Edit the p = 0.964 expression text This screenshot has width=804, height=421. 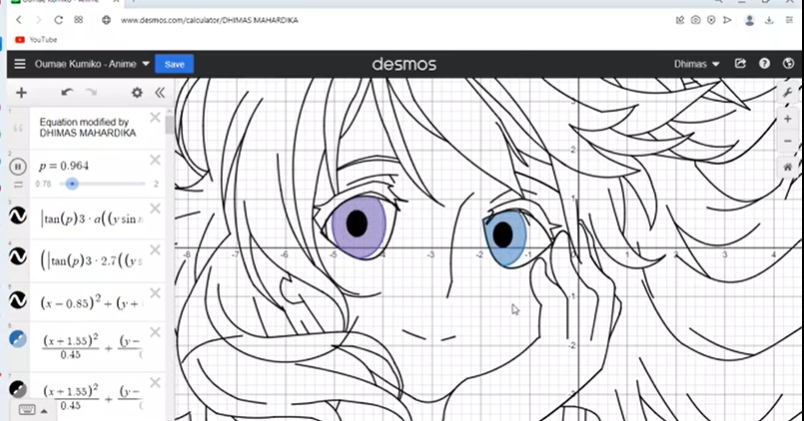(x=64, y=166)
